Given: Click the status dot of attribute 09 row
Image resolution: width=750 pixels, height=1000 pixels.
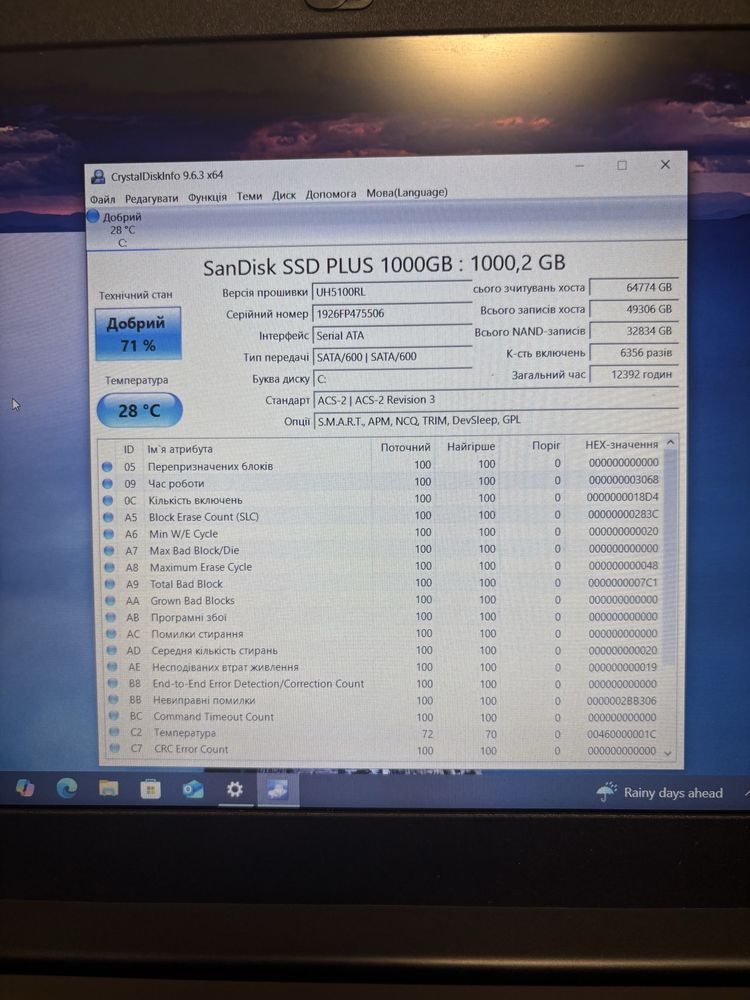Looking at the screenshot, I should pyautogui.click(x=108, y=484).
